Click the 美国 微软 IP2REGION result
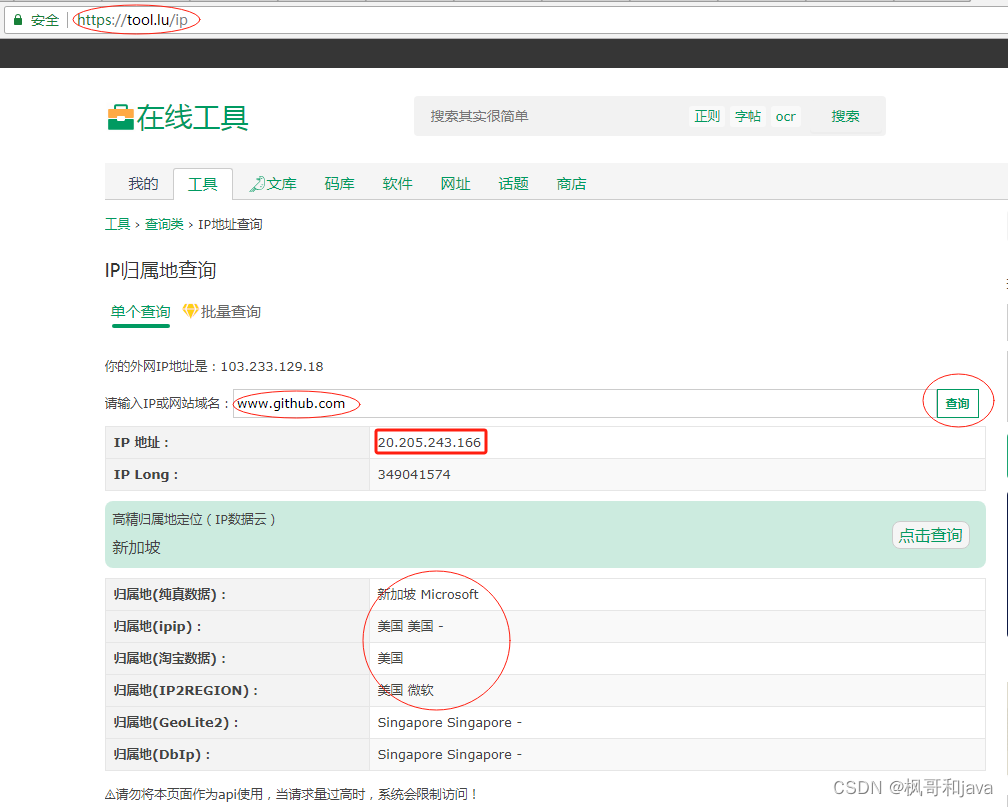This screenshot has width=1008, height=807. click(406, 690)
